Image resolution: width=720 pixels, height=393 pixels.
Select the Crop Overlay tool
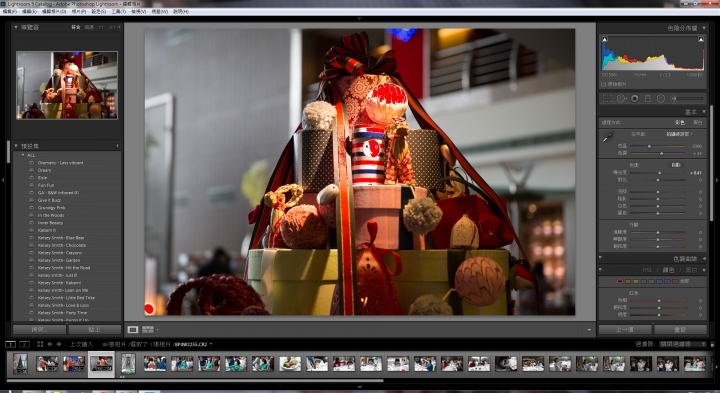(x=607, y=98)
